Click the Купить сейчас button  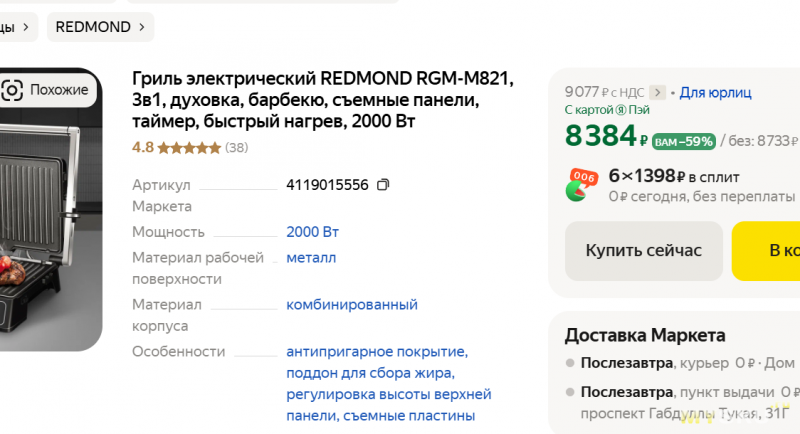[643, 250]
